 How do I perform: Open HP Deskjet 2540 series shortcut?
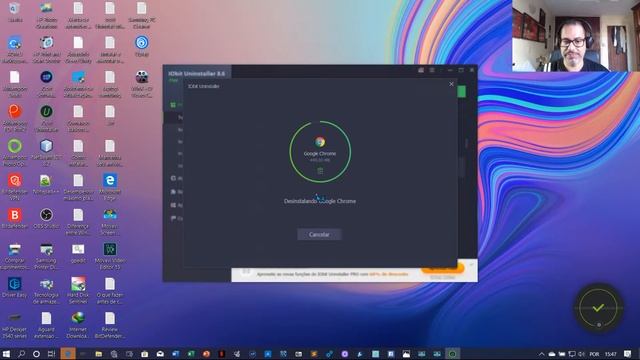pyautogui.click(x=15, y=325)
